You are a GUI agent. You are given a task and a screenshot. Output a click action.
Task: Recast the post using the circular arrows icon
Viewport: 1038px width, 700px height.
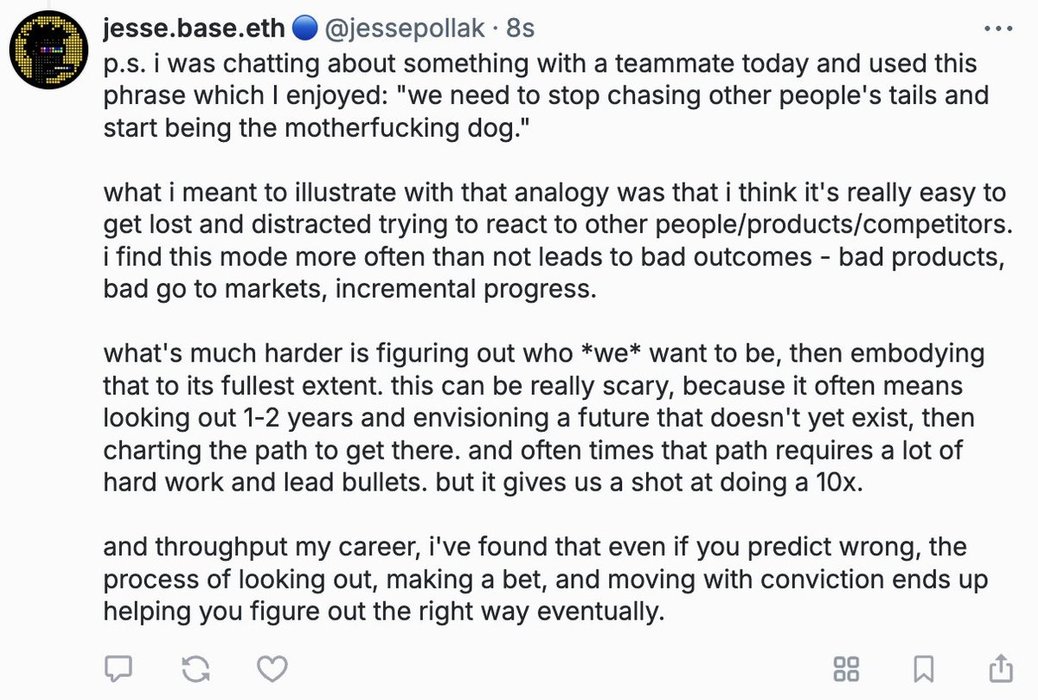[x=196, y=668]
